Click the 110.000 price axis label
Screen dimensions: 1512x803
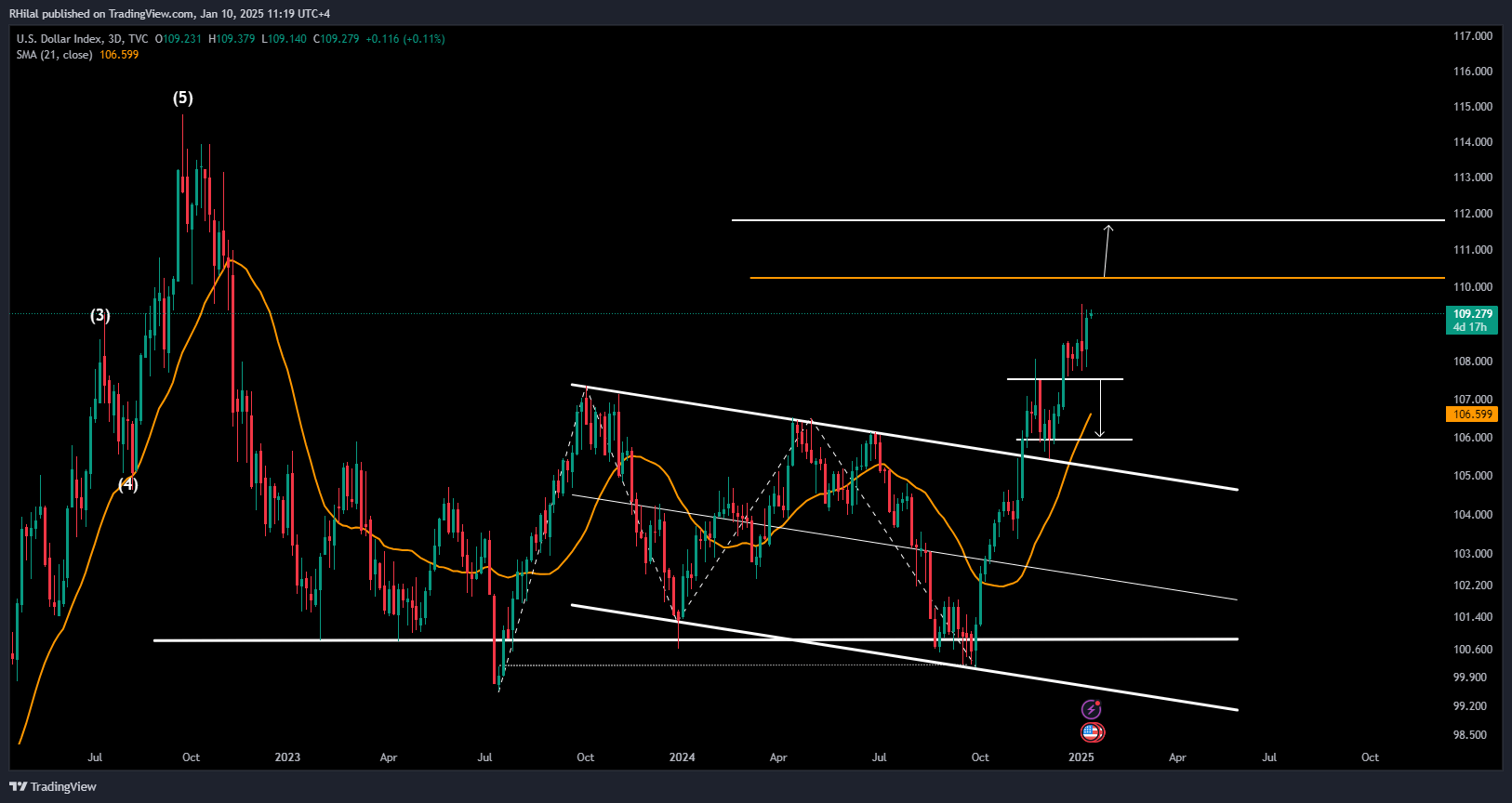click(1473, 287)
